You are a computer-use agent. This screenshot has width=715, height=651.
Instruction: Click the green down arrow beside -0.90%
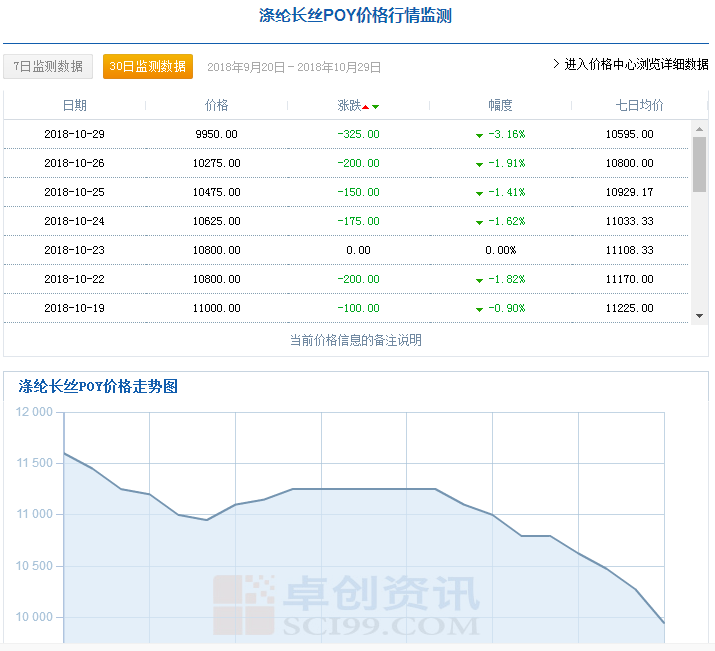[x=479, y=309]
